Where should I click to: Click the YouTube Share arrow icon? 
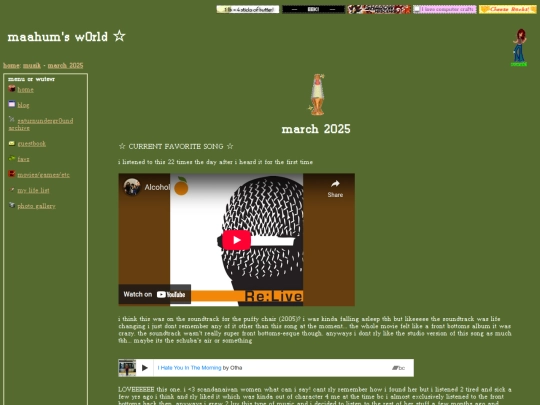click(335, 184)
